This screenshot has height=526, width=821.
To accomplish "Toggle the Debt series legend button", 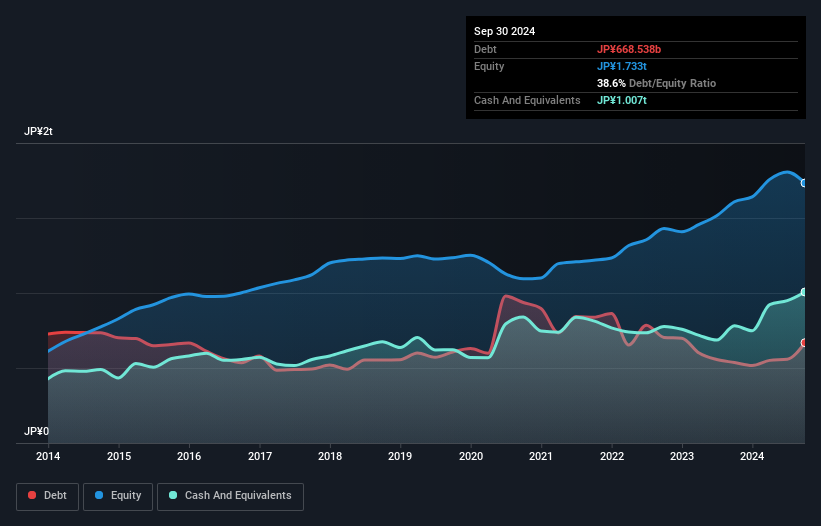I will pos(47,496).
